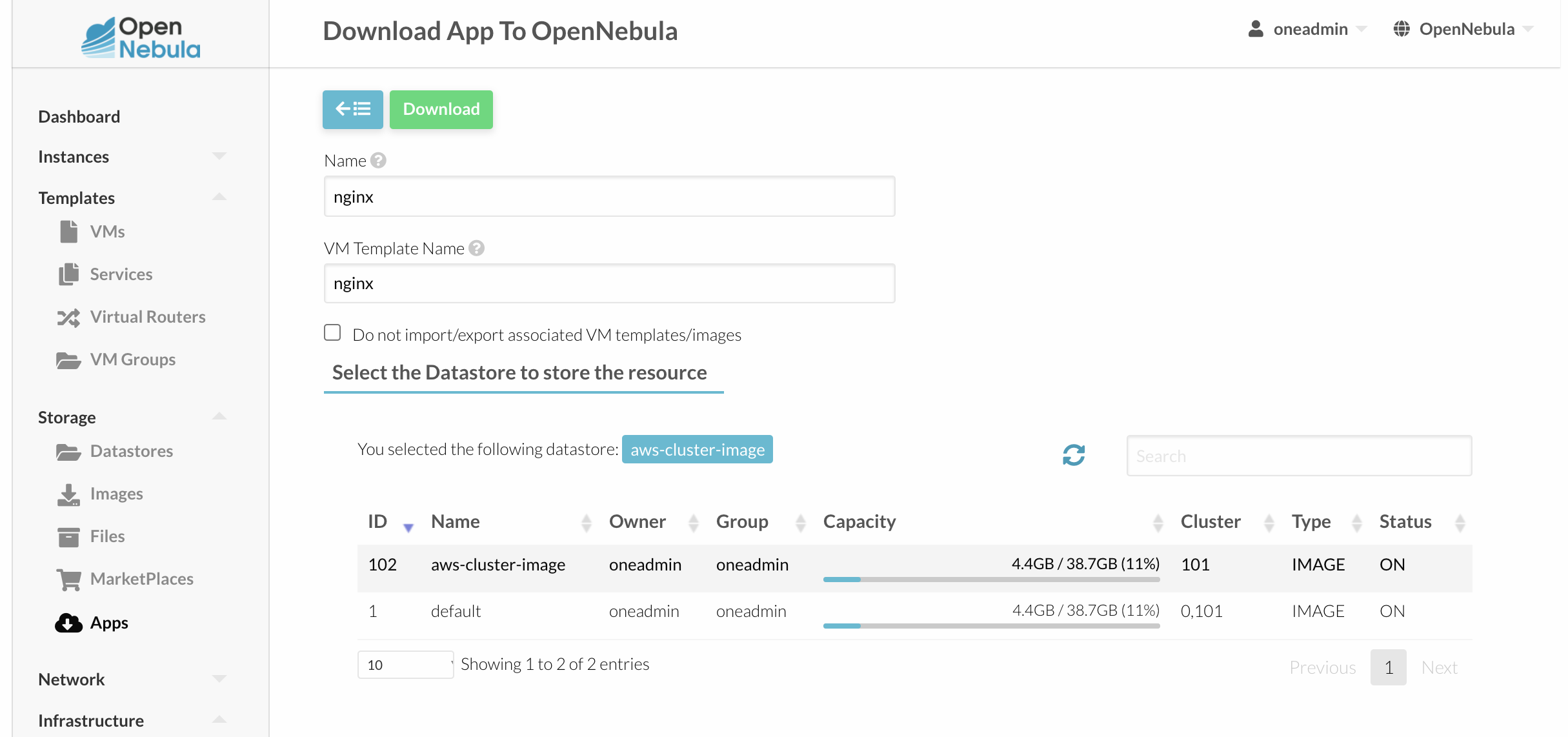
Task: Show help for the Name field
Action: click(379, 160)
